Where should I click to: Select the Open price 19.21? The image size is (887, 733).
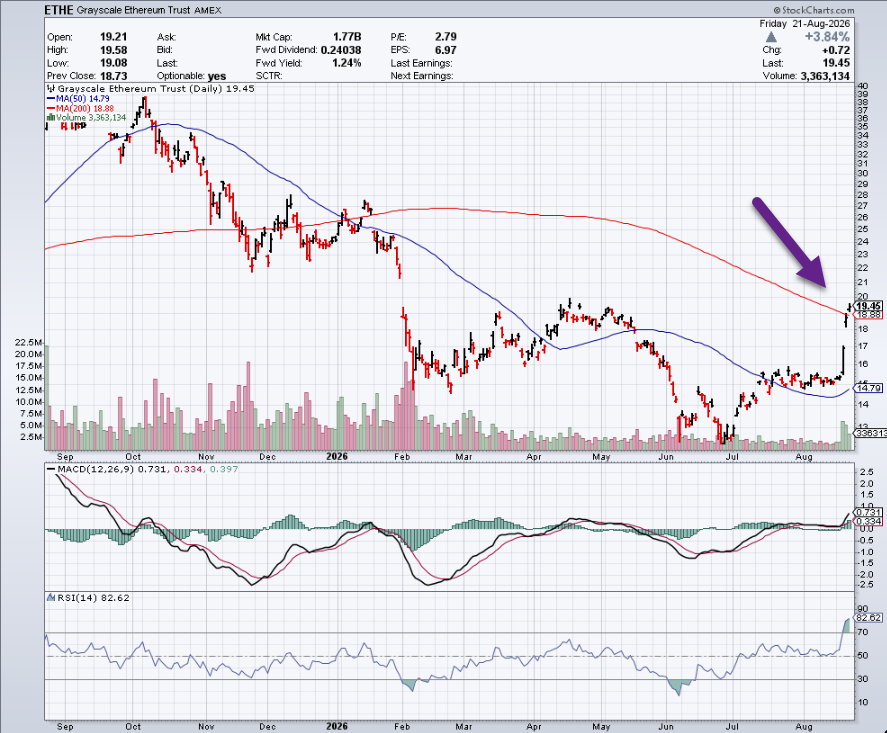(x=114, y=37)
